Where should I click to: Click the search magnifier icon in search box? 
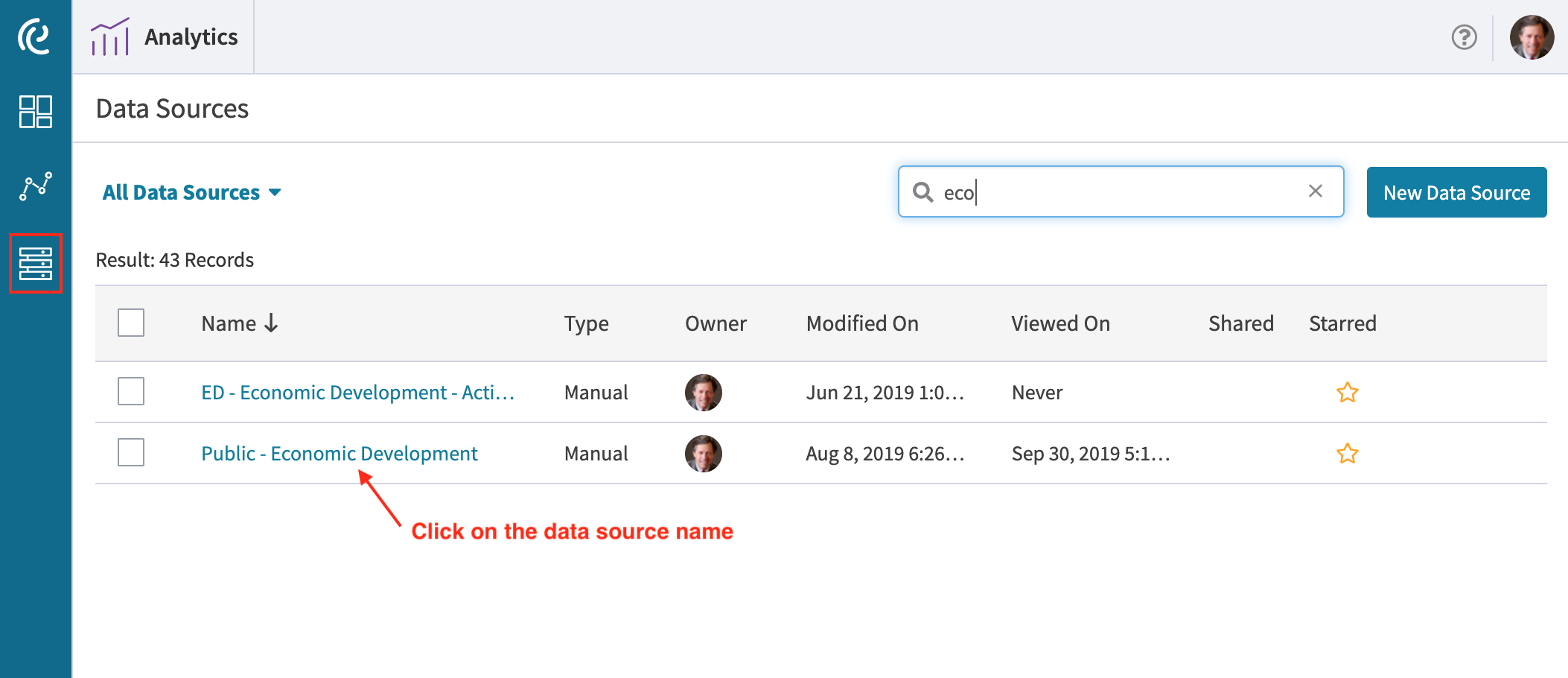[x=924, y=192]
